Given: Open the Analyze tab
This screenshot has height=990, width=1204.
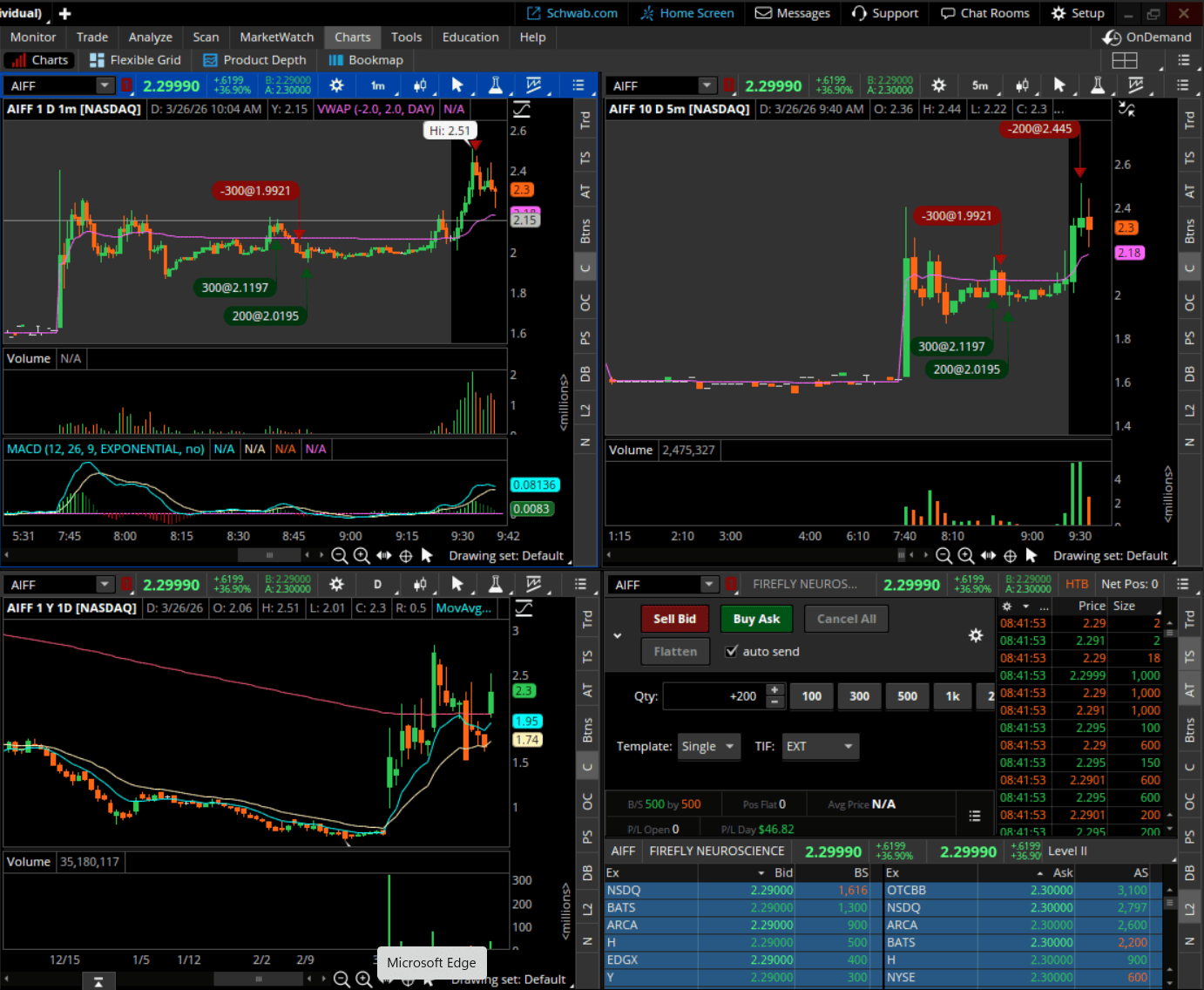Looking at the screenshot, I should (151, 37).
